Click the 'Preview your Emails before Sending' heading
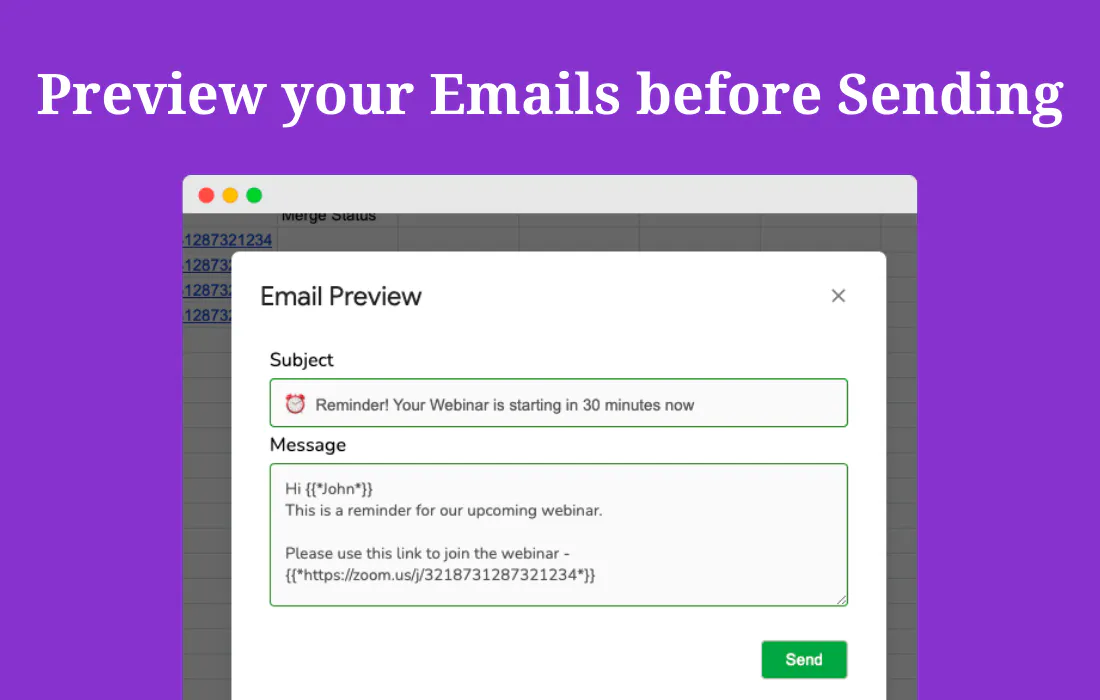Screen dimensions: 1100x700 click(550, 95)
